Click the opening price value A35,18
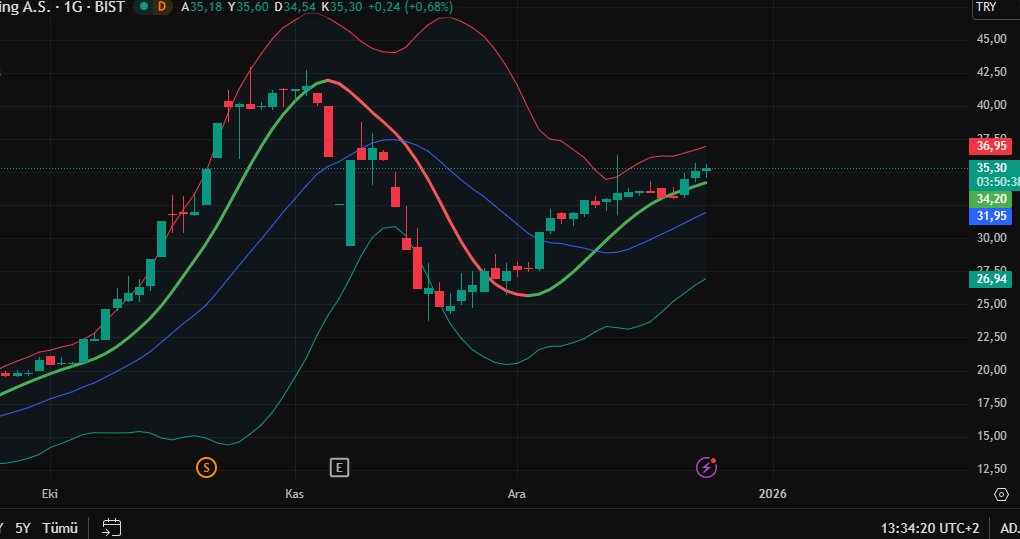 [202, 7]
